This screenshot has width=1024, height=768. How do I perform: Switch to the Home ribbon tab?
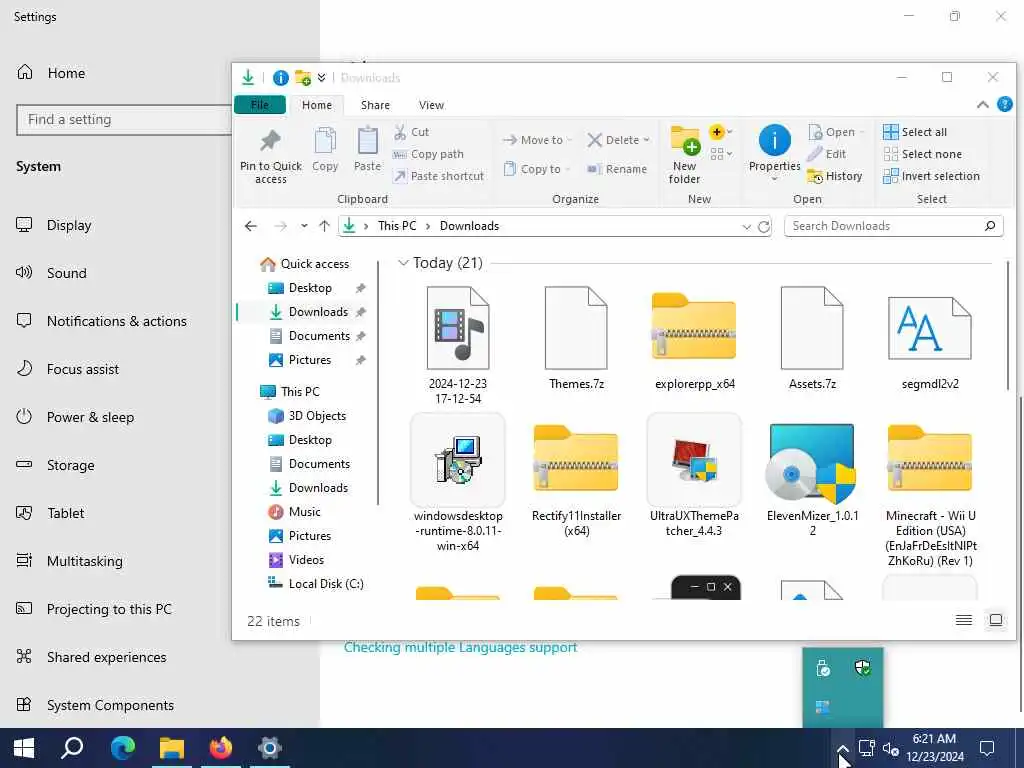317,104
